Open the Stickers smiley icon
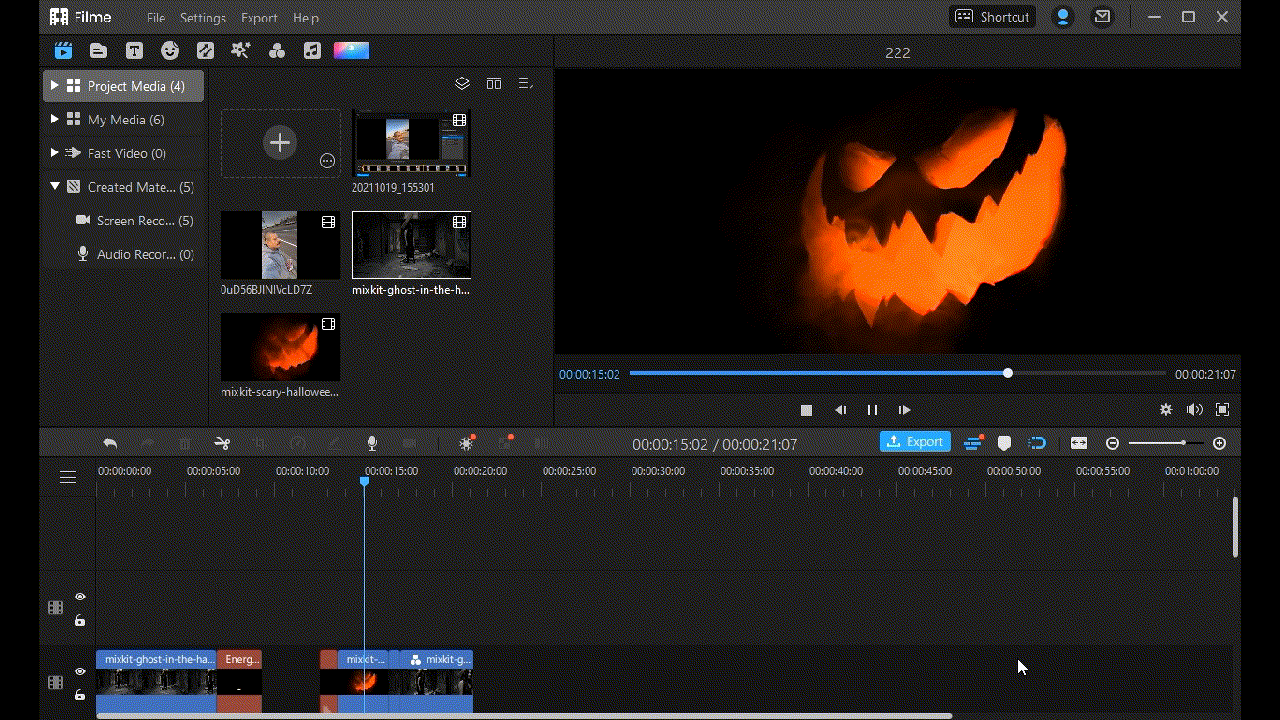Viewport: 1280px width, 720px height. [170, 50]
